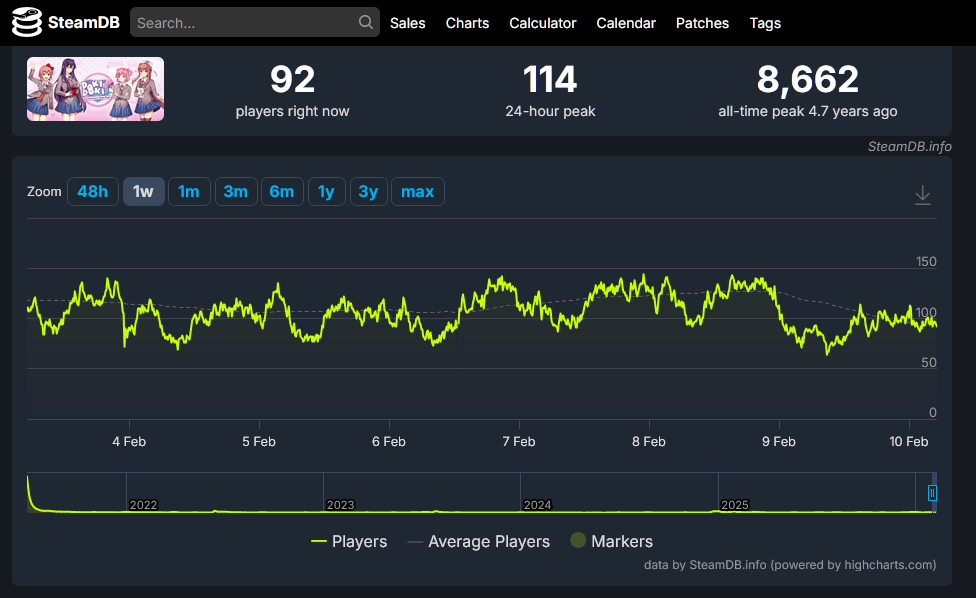Viewport: 976px width, 598px height.
Task: Click the 150 y-axis label
Action: [x=926, y=261]
